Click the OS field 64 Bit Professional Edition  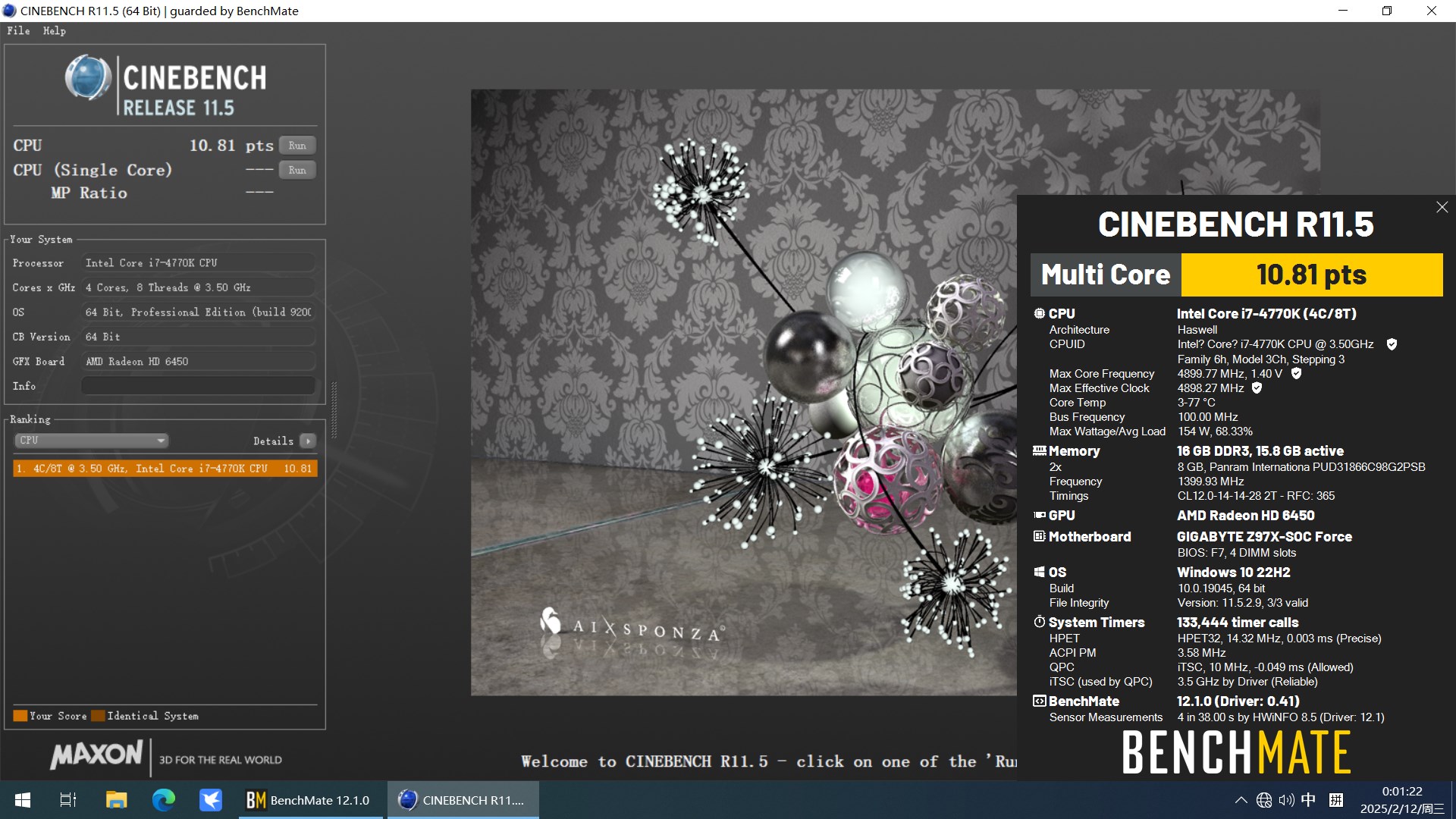click(x=198, y=312)
